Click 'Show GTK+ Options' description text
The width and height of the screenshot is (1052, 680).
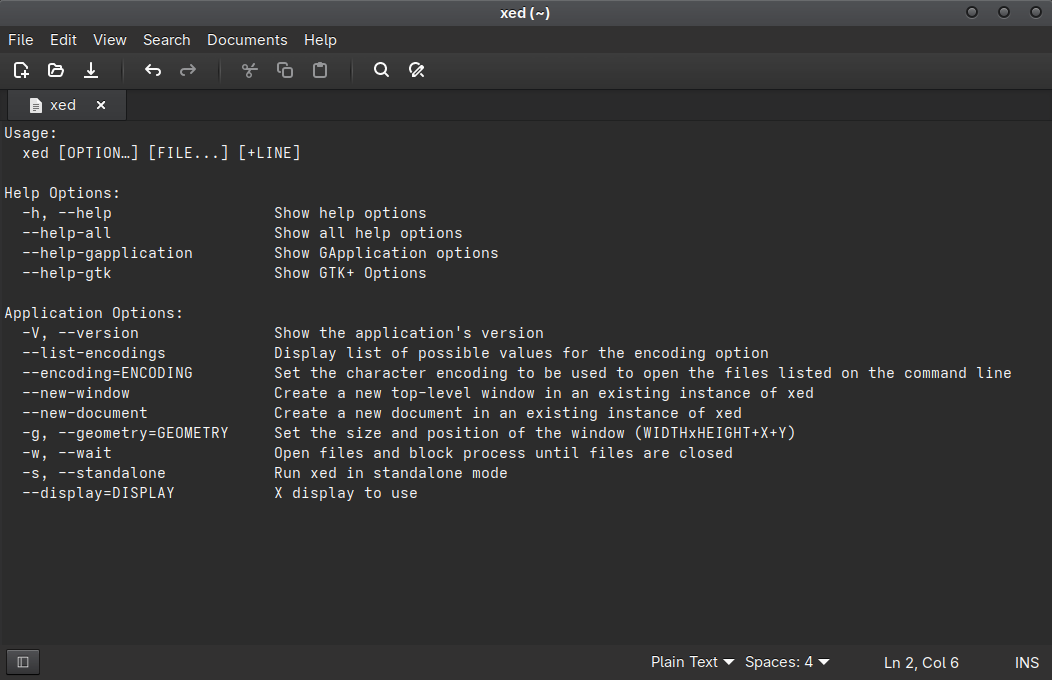point(350,273)
